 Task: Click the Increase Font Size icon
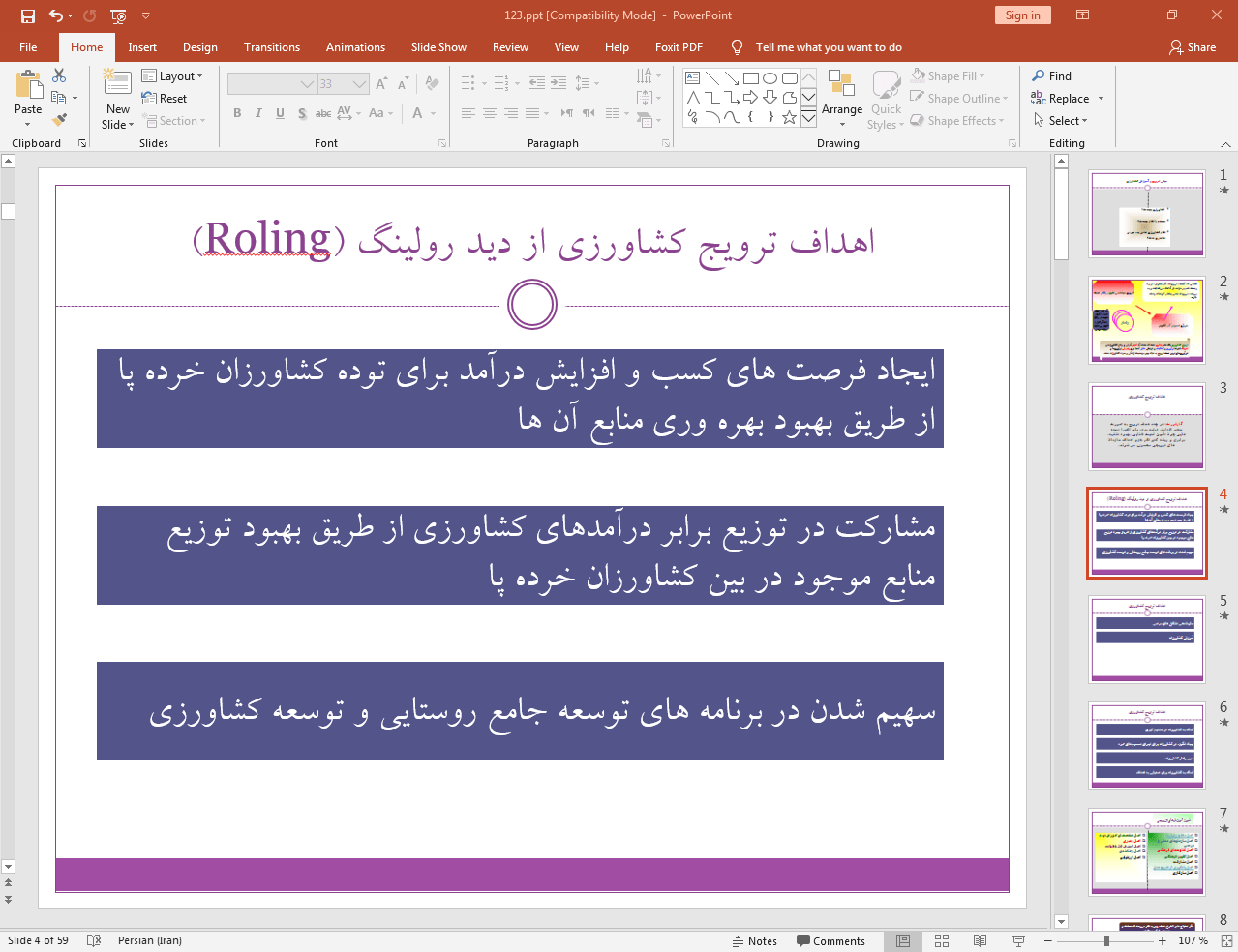[x=381, y=84]
